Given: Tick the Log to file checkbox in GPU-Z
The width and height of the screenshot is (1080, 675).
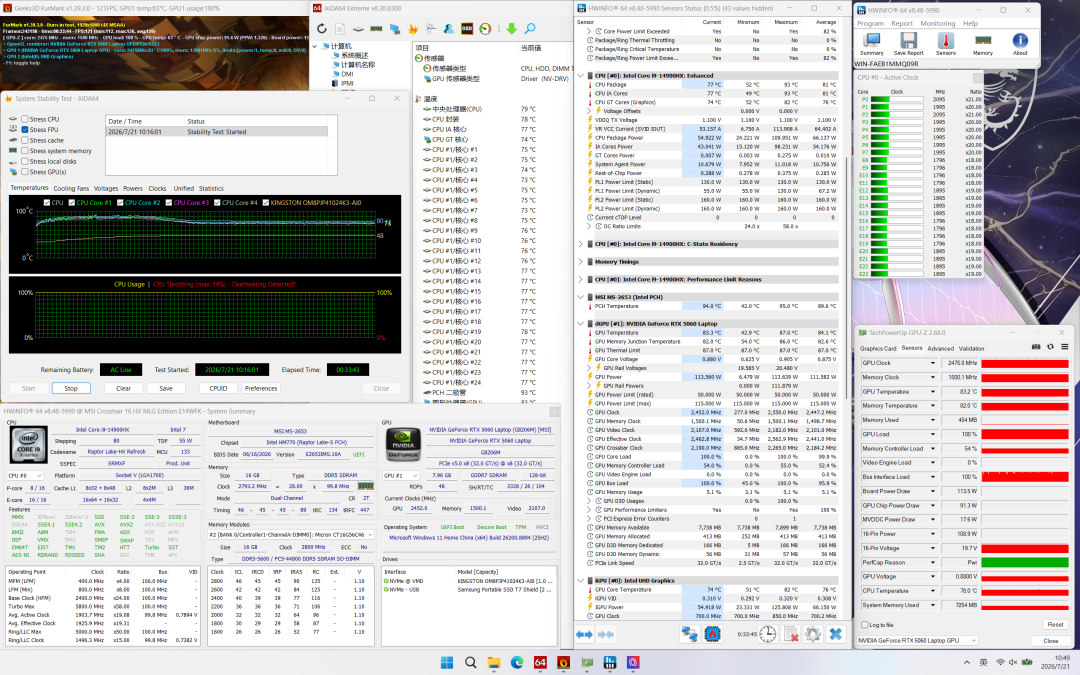Looking at the screenshot, I should click(864, 625).
